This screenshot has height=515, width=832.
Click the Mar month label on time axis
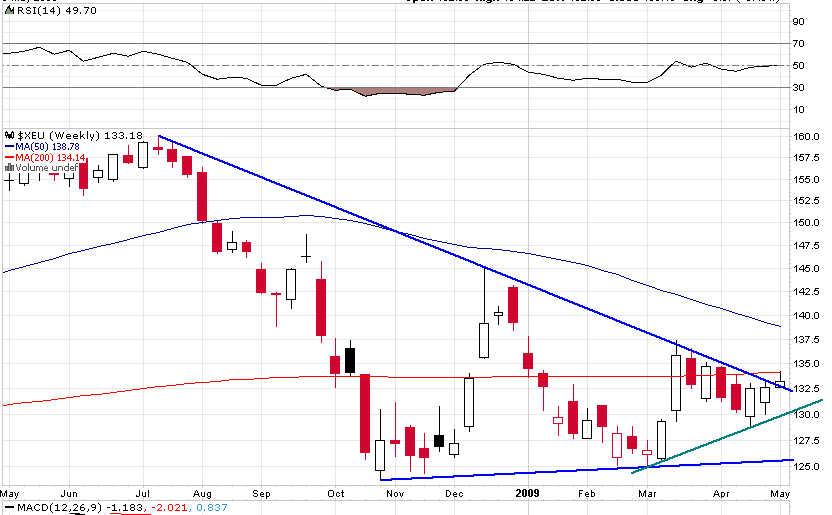(647, 493)
